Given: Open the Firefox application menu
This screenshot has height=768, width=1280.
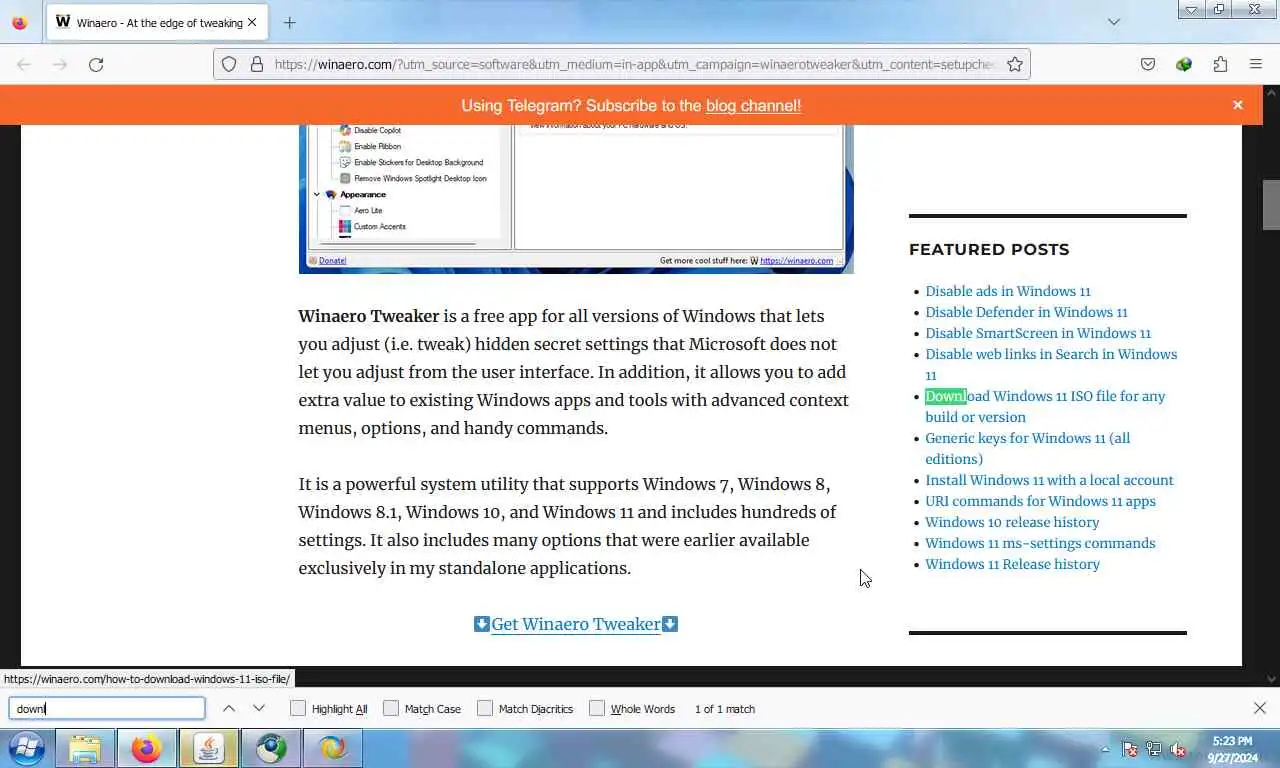Looking at the screenshot, I should point(1256,64).
